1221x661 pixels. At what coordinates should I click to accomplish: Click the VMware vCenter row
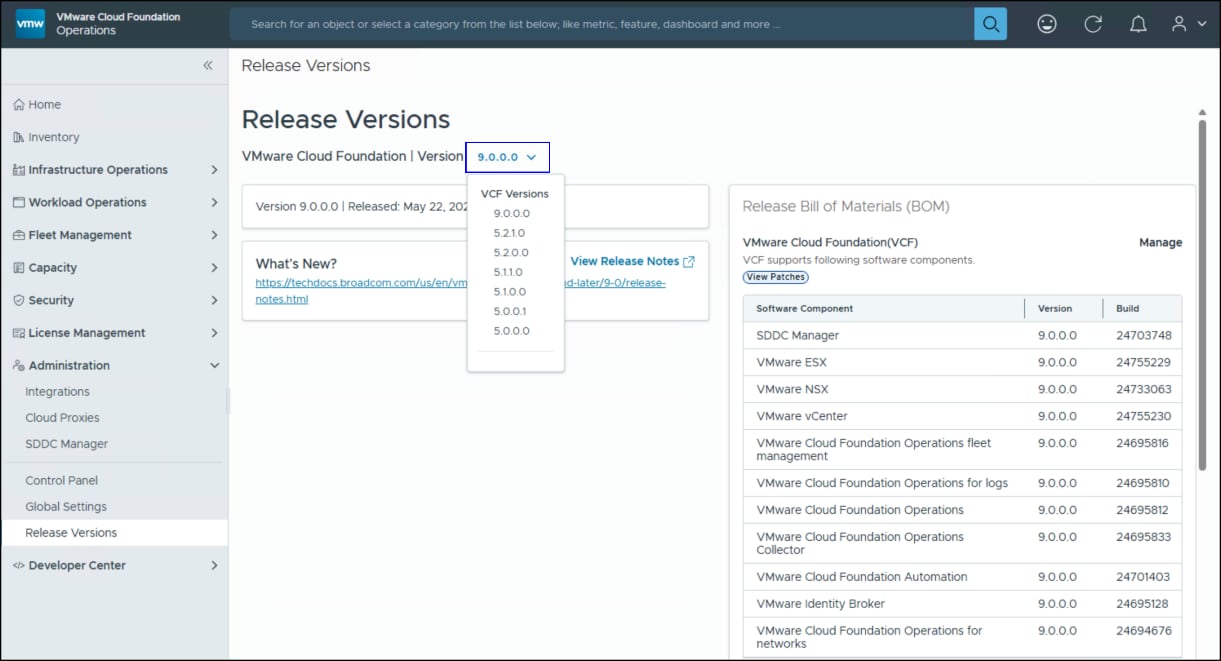[x=962, y=417]
